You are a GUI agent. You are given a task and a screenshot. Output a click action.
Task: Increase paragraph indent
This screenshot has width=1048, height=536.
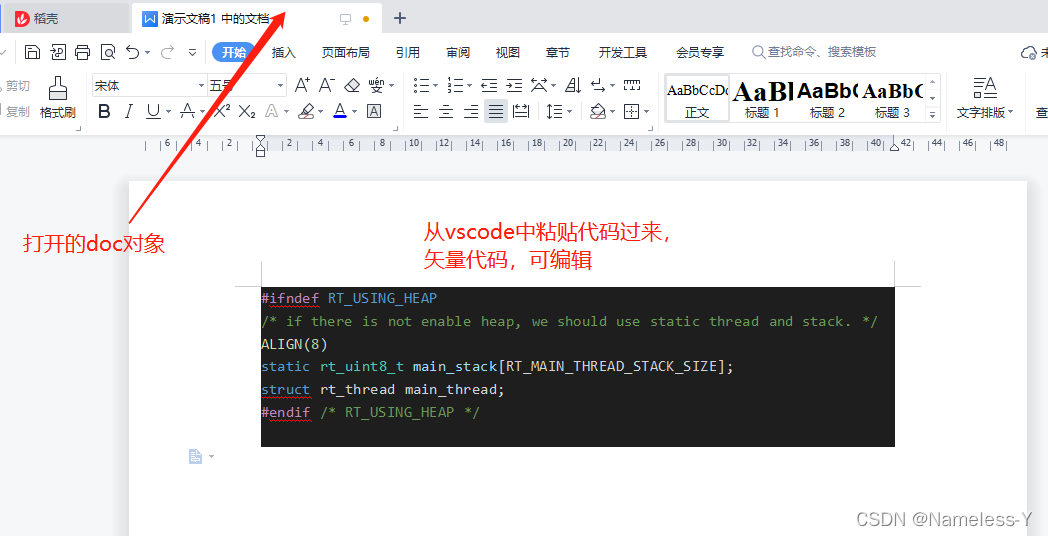tap(514, 85)
